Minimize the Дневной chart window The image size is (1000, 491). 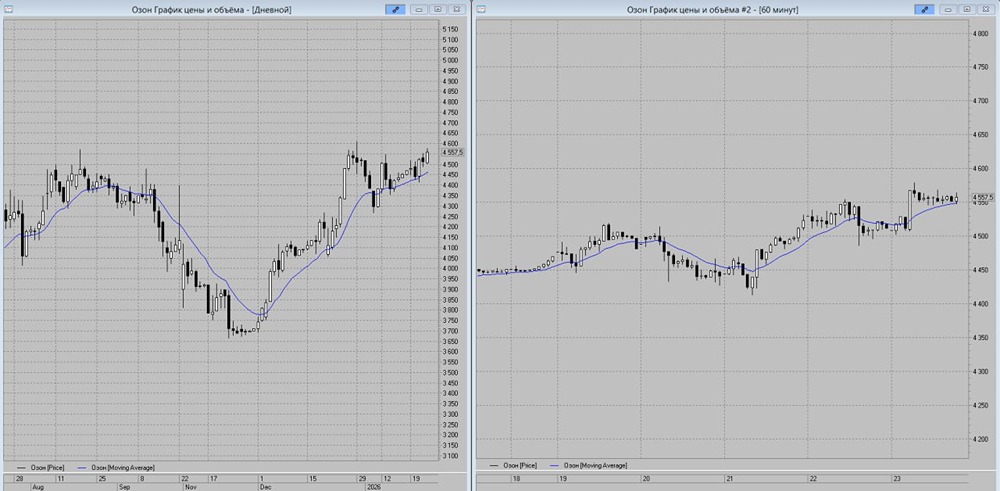click(x=419, y=9)
